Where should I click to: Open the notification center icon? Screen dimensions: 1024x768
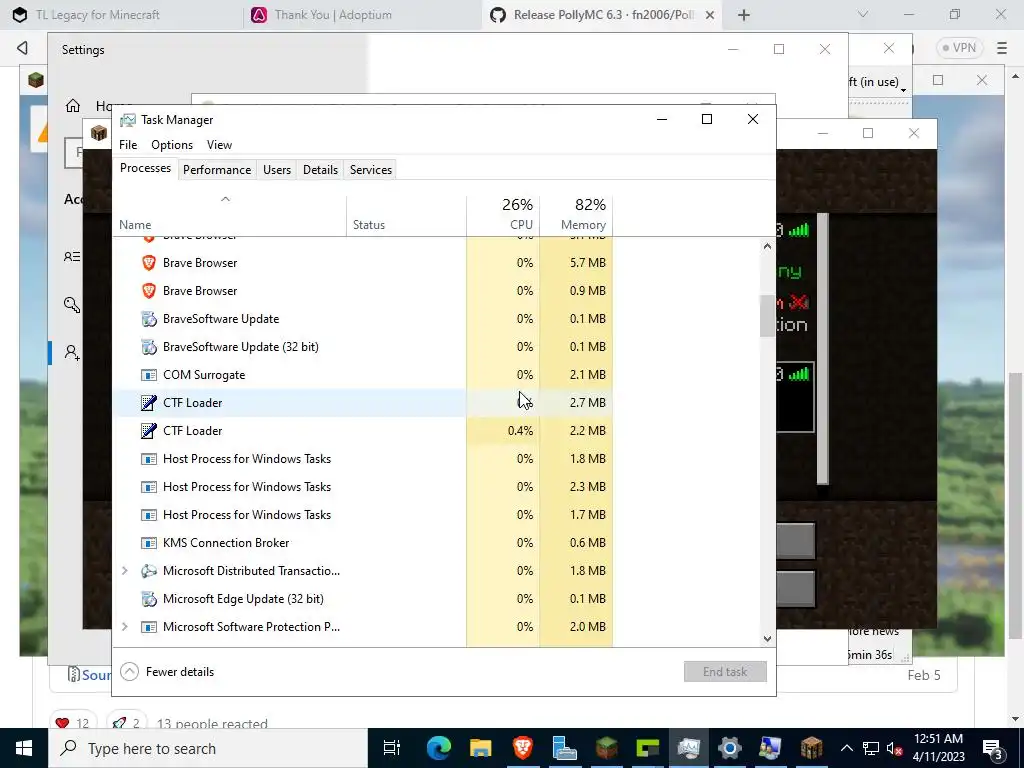pyautogui.click(x=993, y=749)
